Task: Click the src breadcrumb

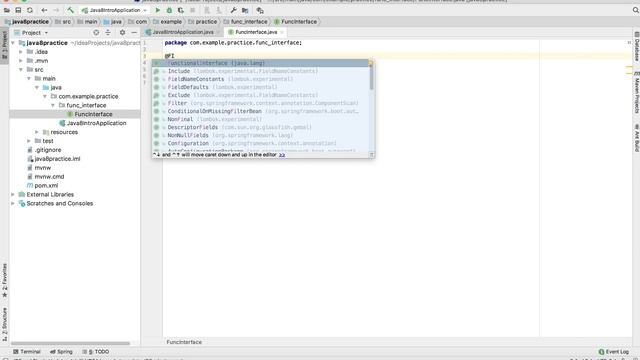Action: point(63,22)
